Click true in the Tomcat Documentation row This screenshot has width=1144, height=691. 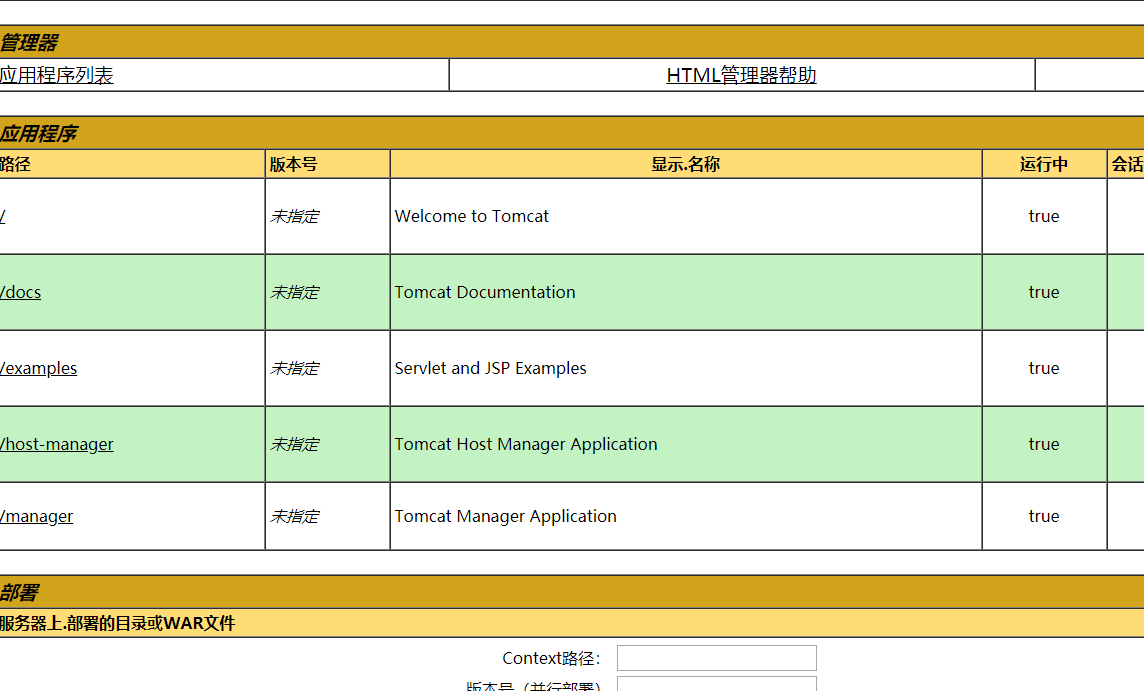pyautogui.click(x=1044, y=292)
